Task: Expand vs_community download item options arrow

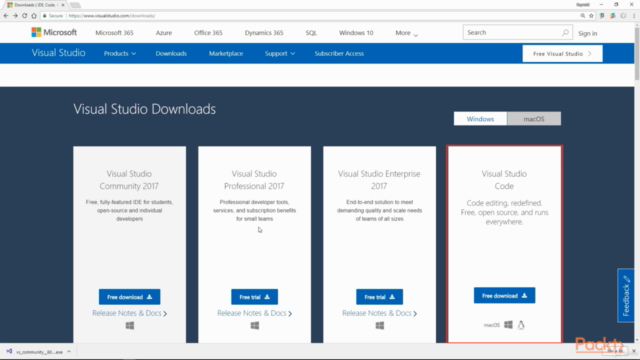Action: (69, 351)
